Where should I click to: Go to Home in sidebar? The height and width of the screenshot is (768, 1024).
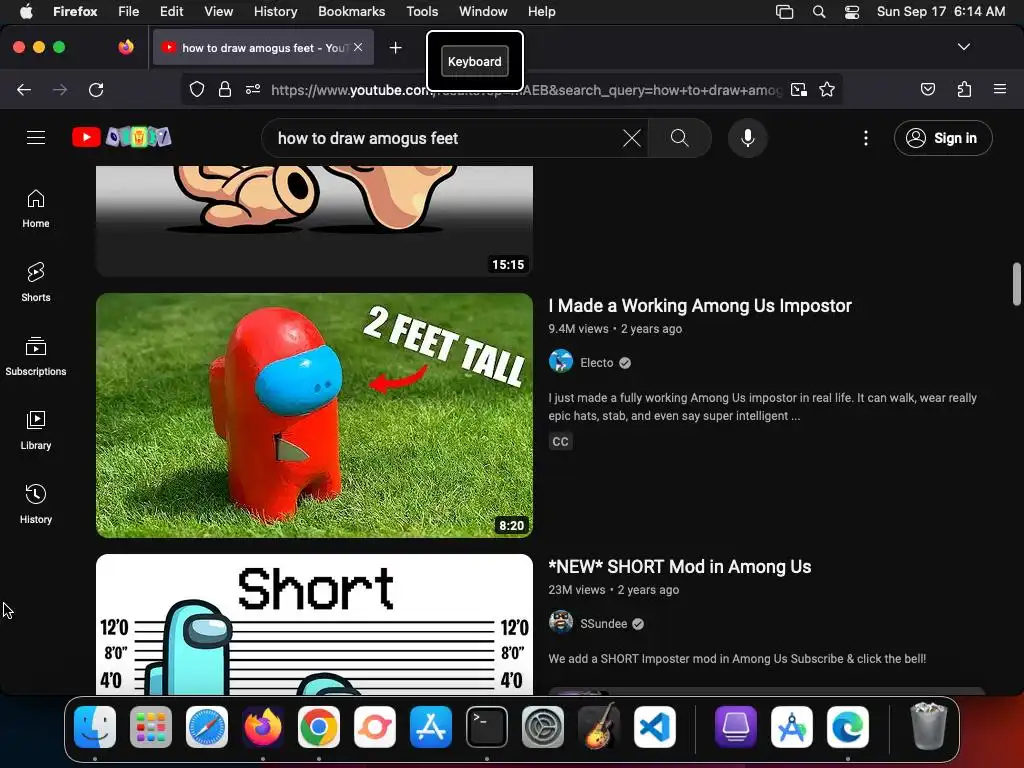(36, 209)
